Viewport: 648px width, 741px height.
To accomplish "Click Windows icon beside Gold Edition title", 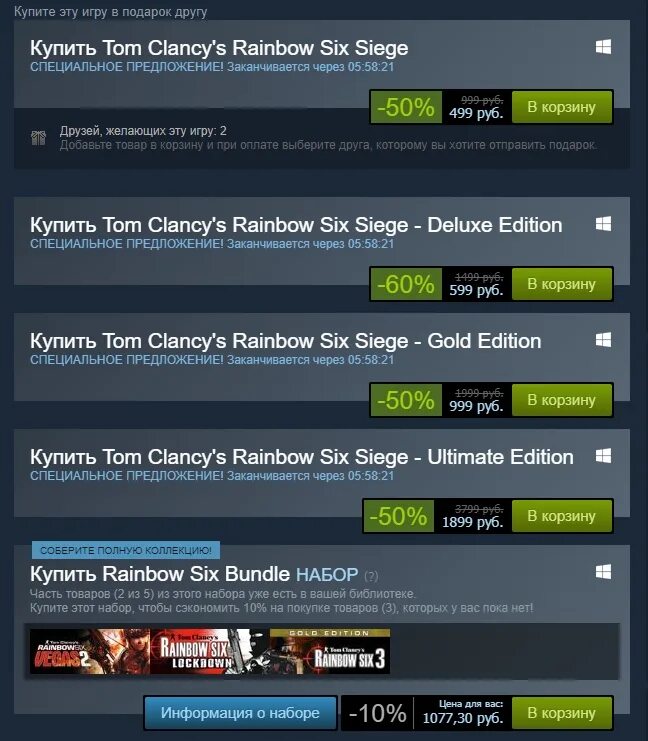I will (x=603, y=340).
